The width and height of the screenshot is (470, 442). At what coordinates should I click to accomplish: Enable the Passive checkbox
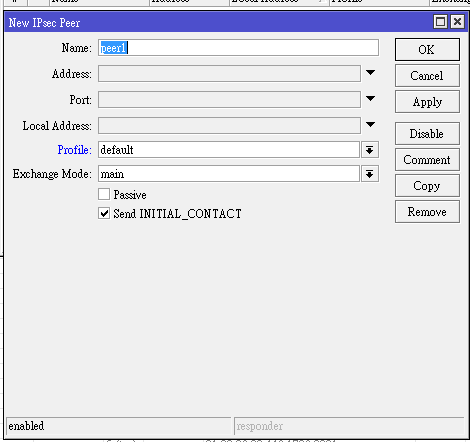click(x=104, y=194)
